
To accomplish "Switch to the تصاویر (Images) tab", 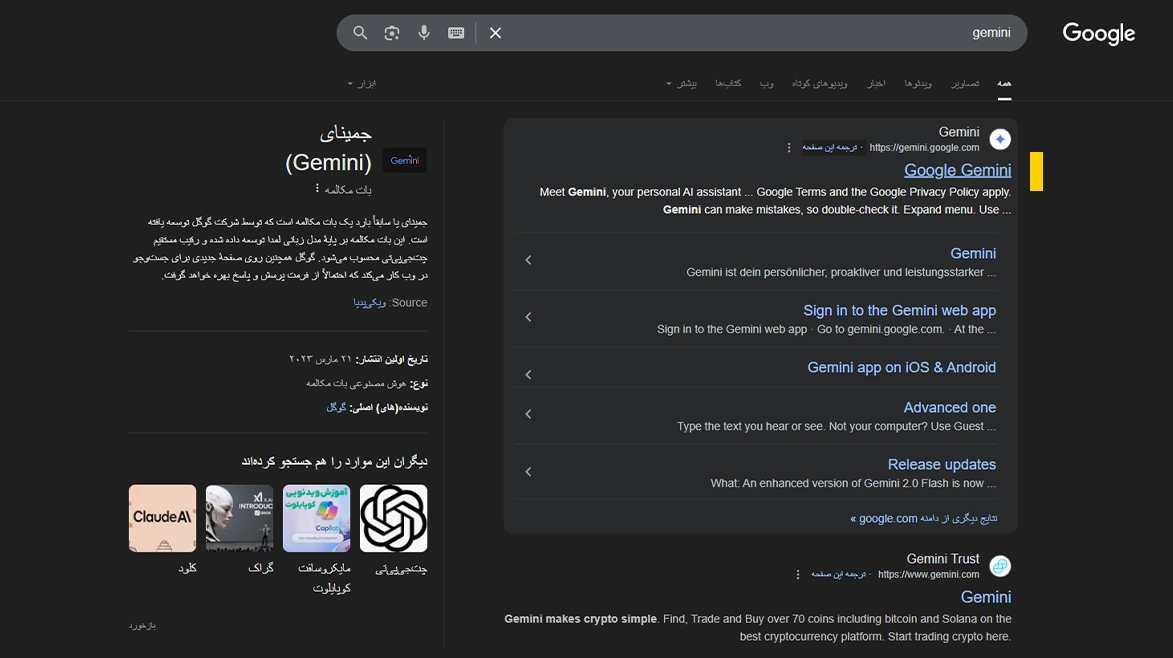I will (x=965, y=84).
